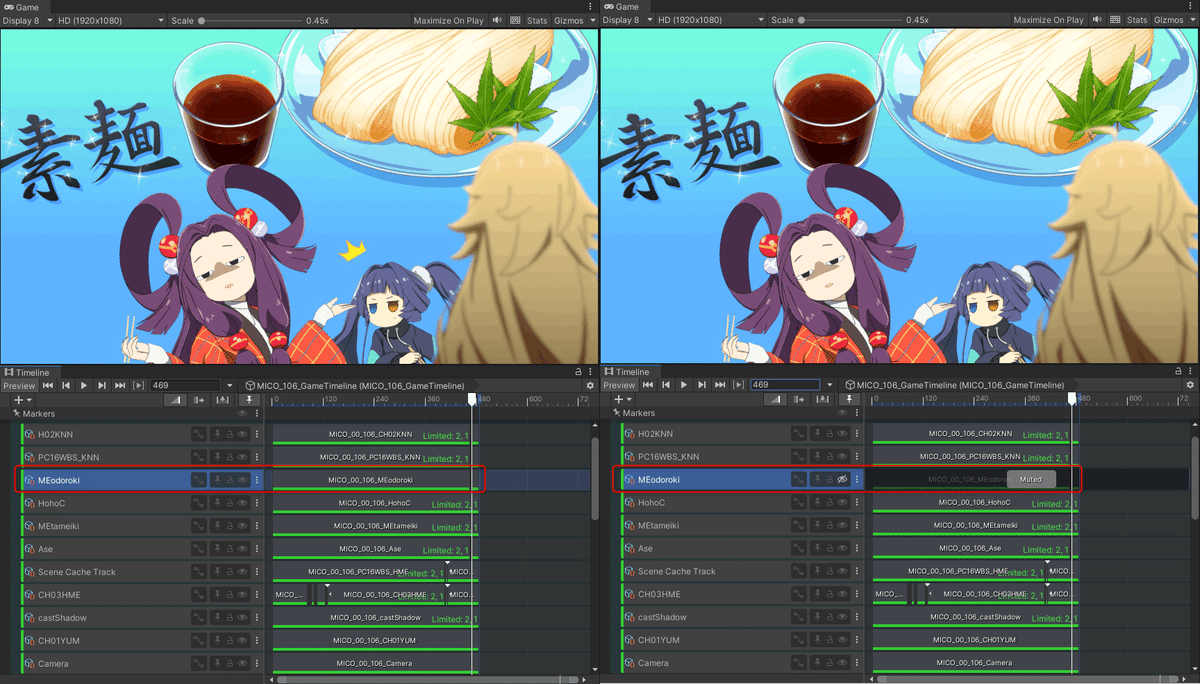Go to start in right Timeline
1200x684 pixels.
(648, 385)
